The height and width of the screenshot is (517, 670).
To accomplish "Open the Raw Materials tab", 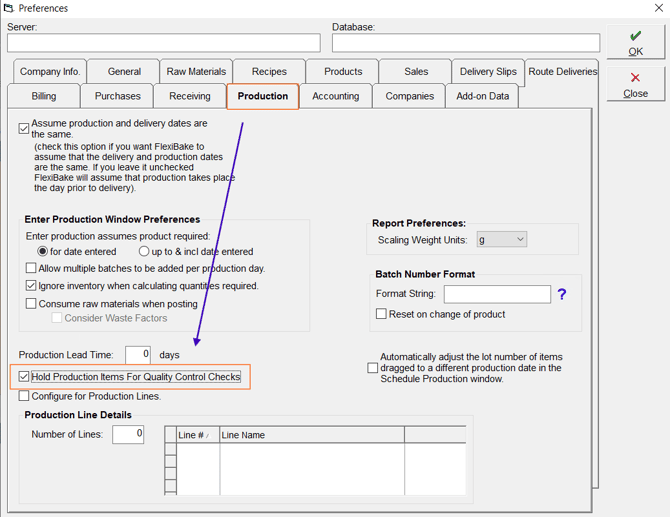I will point(196,72).
